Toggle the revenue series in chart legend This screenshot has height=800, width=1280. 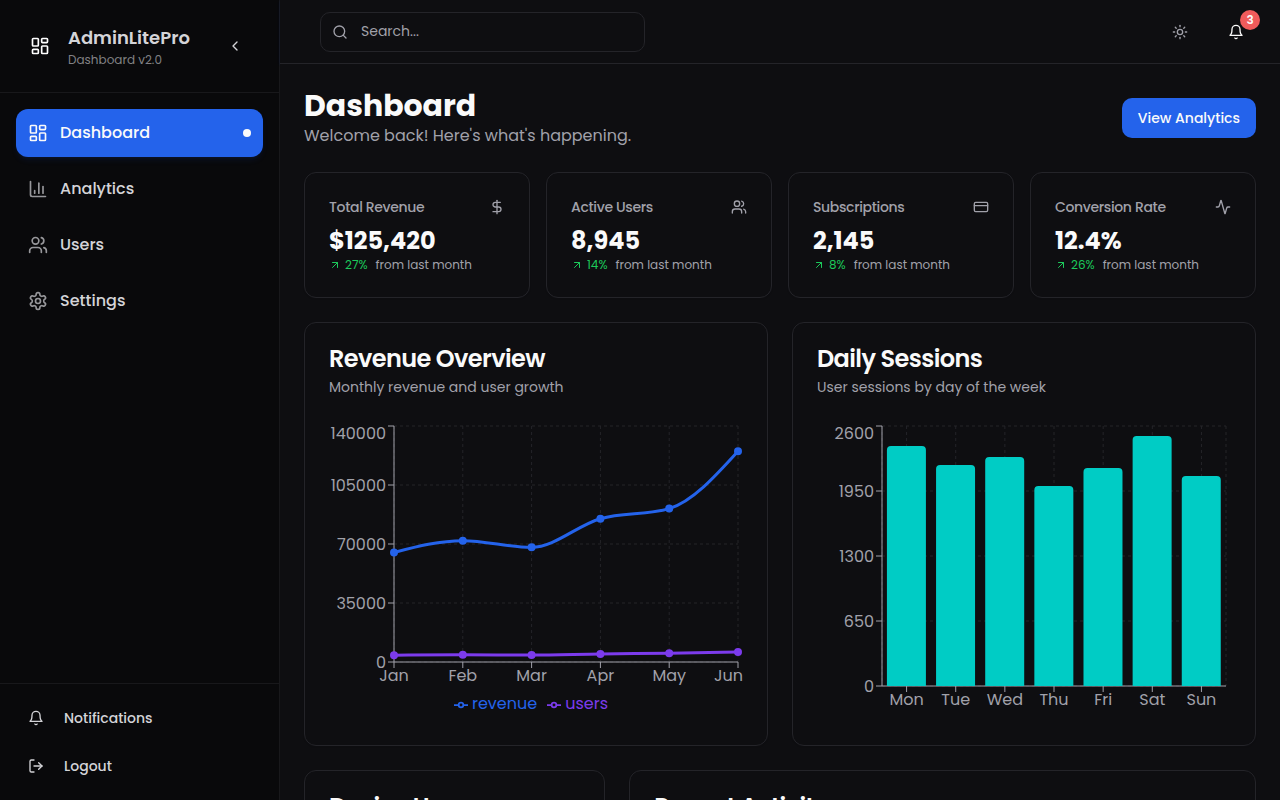(495, 704)
